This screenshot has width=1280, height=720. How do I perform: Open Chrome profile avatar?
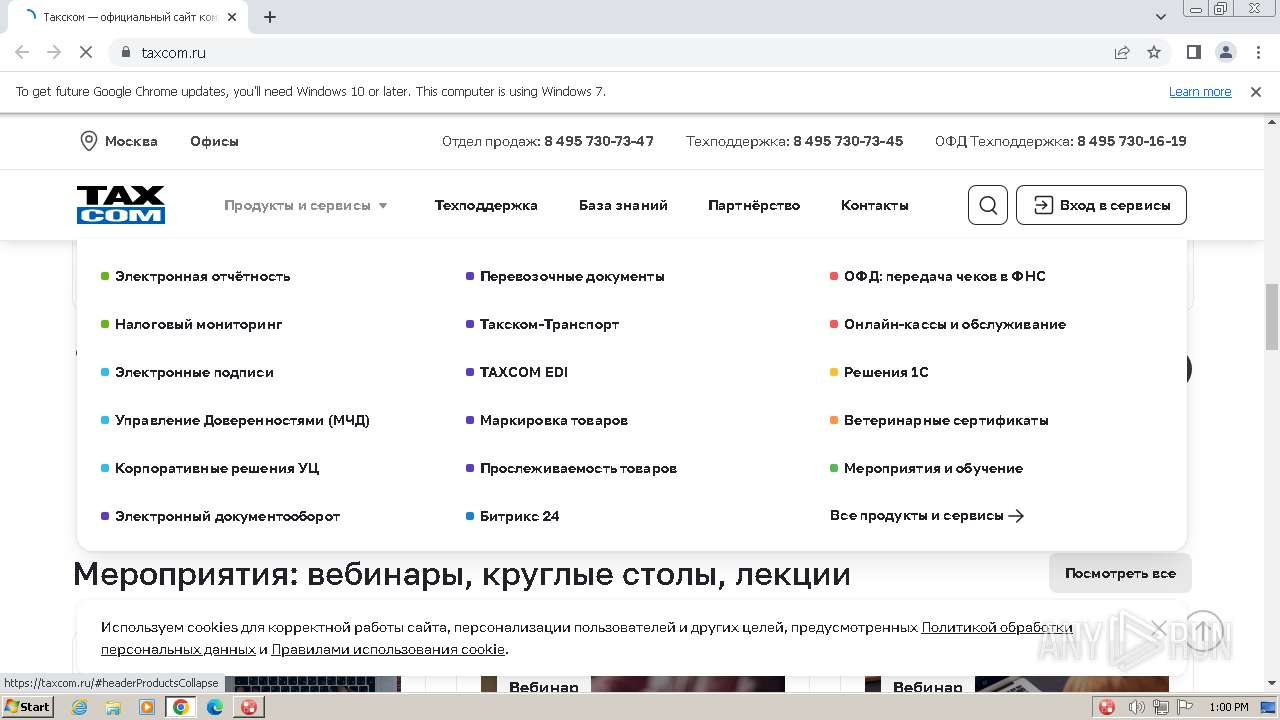tap(1226, 52)
